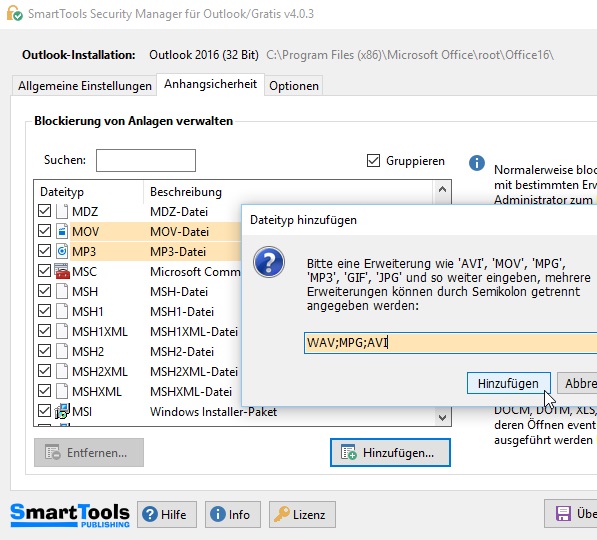This screenshot has width=597, height=540.
Task: Click into the Suchen search field
Action: point(146,160)
